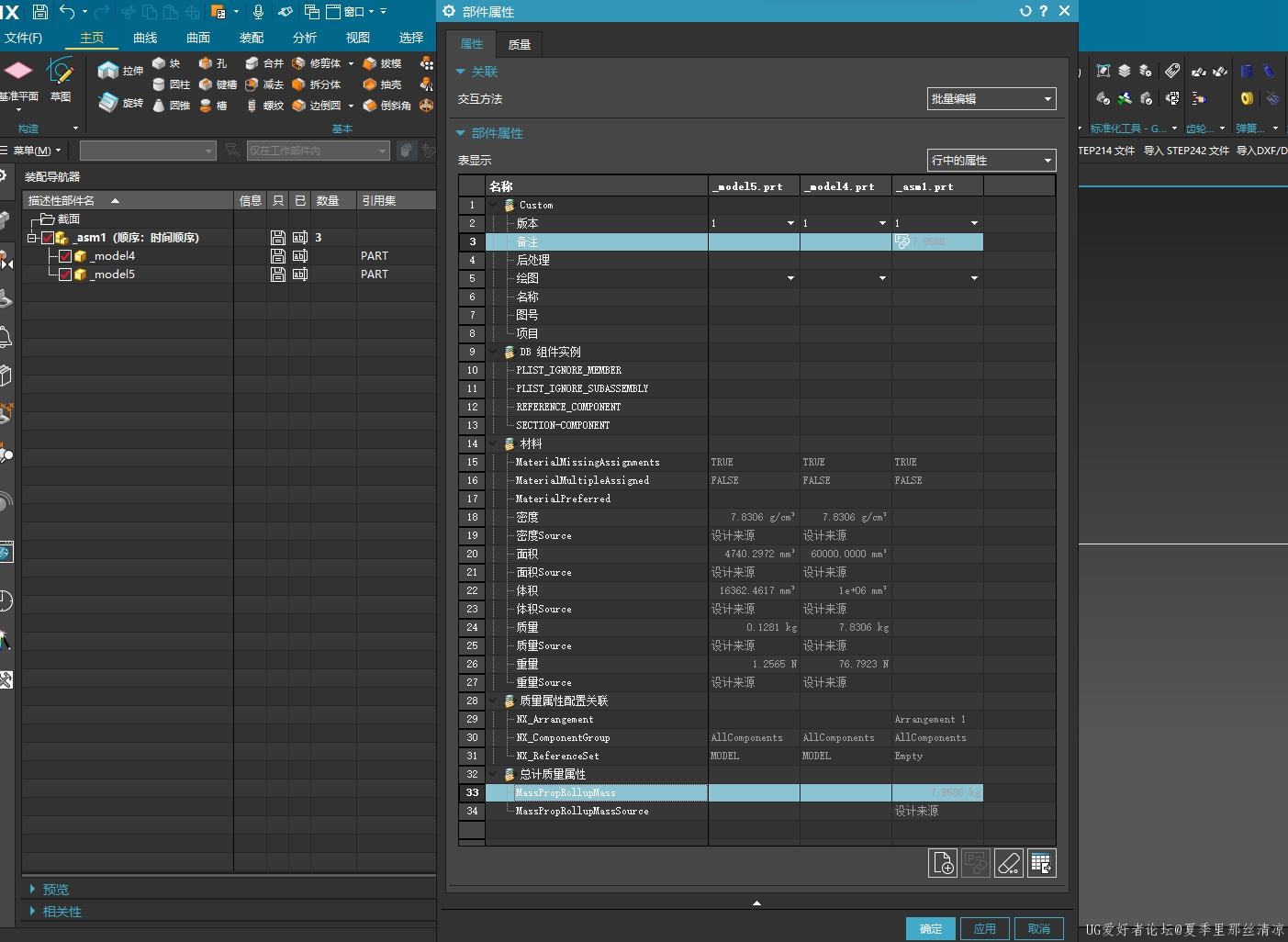Open the 草图 sketch tool
This screenshot has width=1288, height=942.
61,80
